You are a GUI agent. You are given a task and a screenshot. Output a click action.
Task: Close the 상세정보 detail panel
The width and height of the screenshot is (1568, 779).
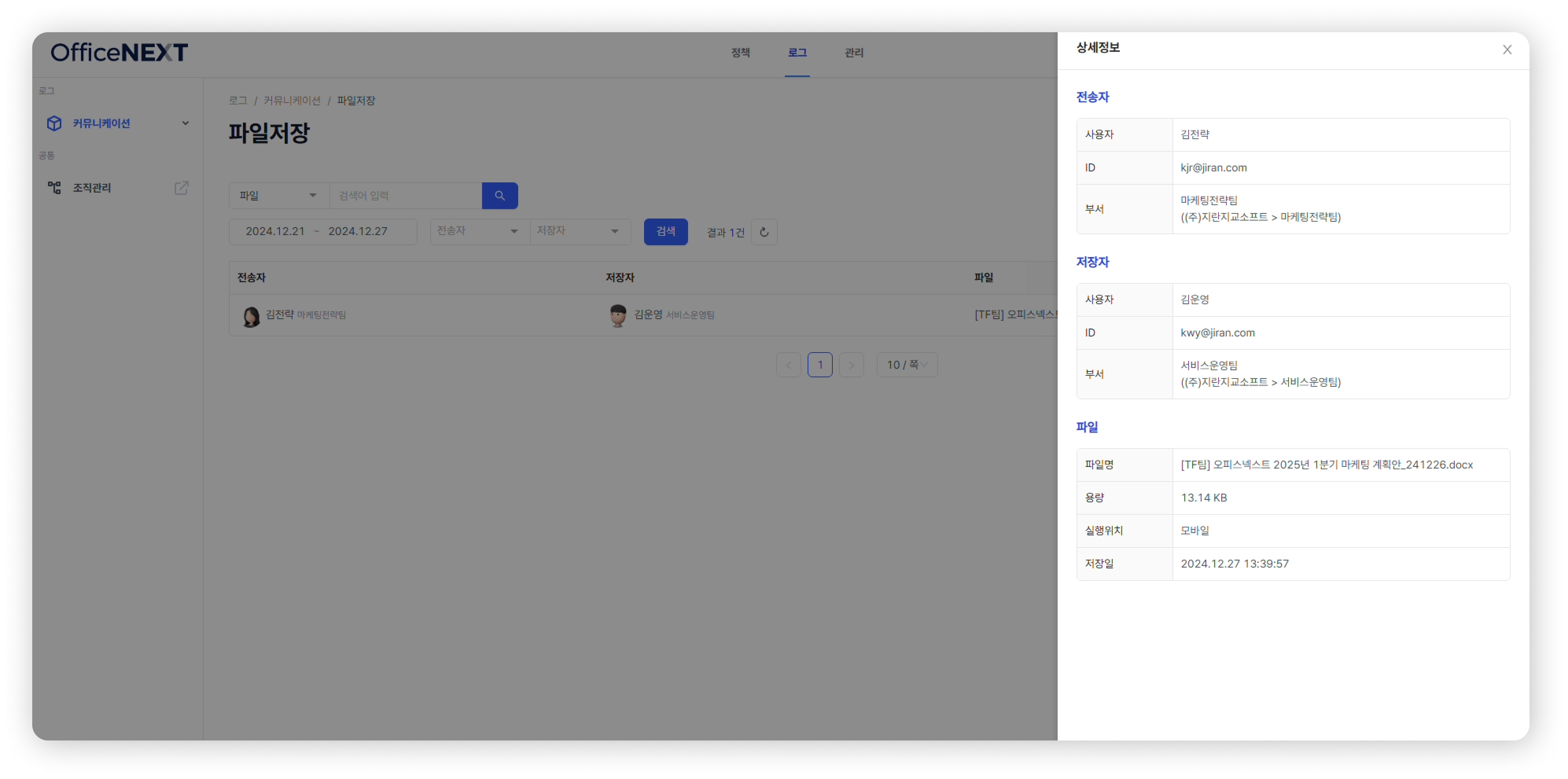click(x=1507, y=50)
